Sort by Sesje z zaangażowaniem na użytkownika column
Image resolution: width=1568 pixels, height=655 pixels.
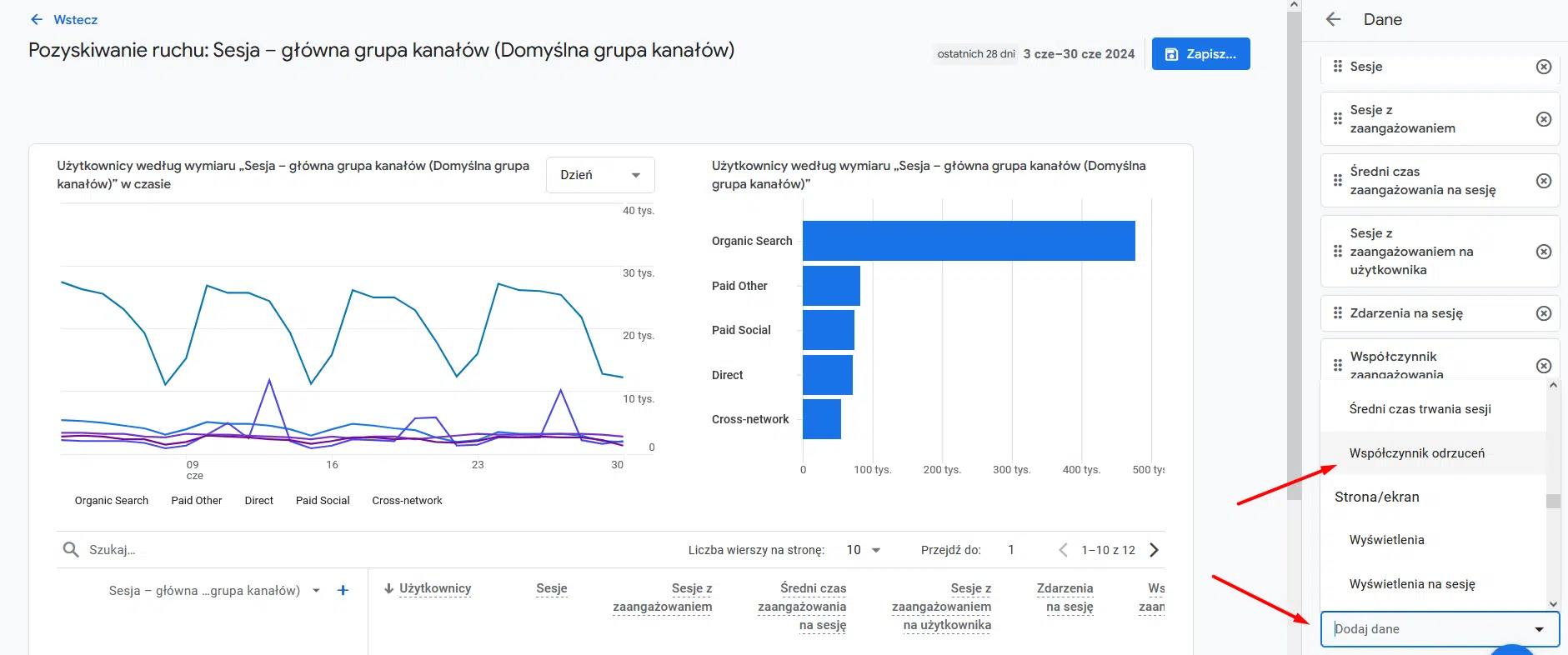click(942, 607)
